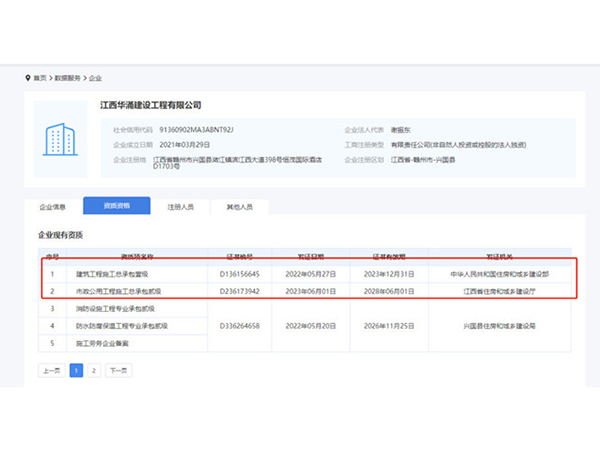This screenshot has width=600, height=450.
Task: Go to pagination page 2
Action: (x=94, y=370)
